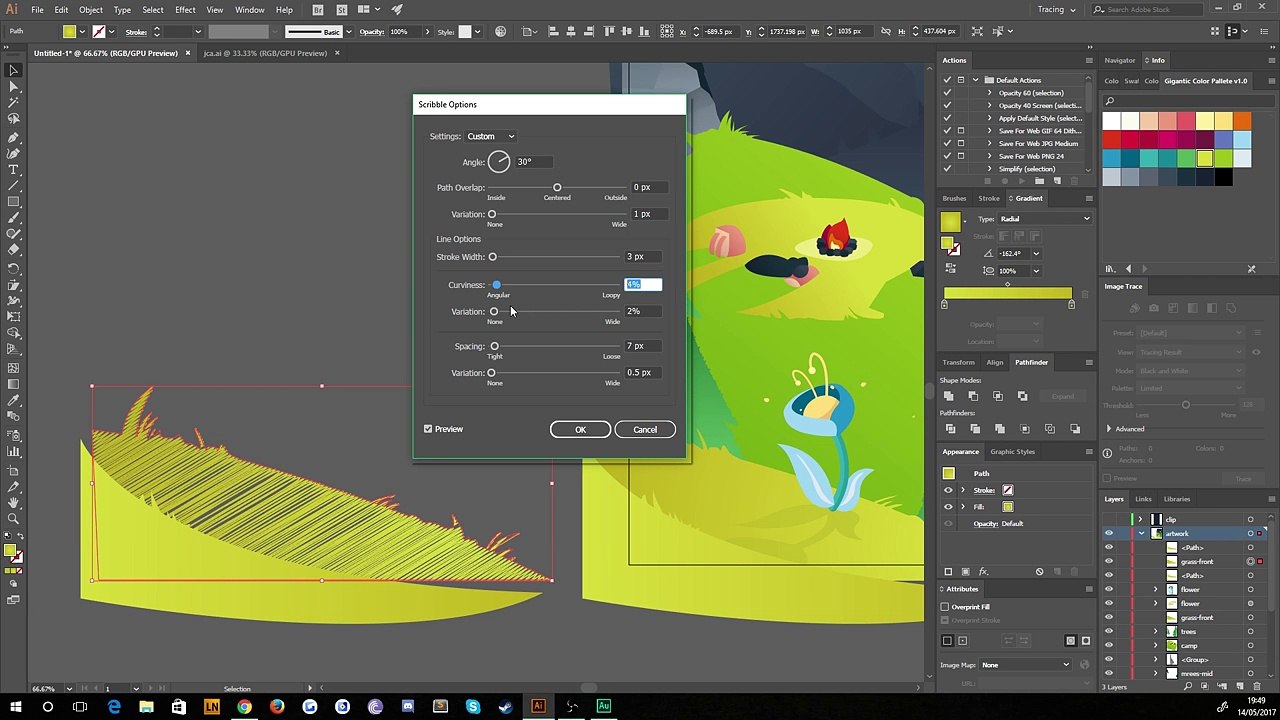The image size is (1280, 720).
Task: Expand the Simplify (selection) action
Action: [990, 169]
